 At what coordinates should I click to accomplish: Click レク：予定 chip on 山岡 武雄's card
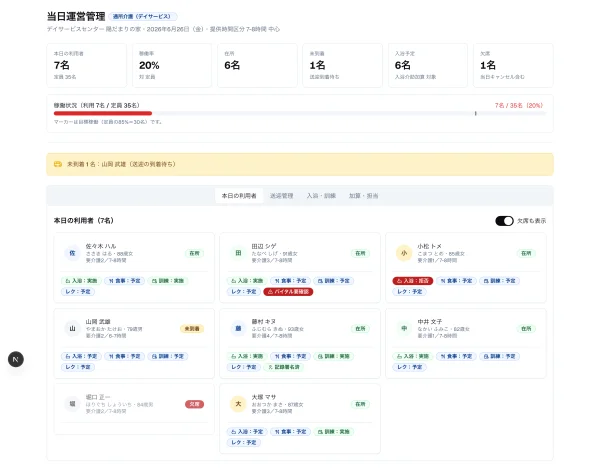click(x=78, y=367)
